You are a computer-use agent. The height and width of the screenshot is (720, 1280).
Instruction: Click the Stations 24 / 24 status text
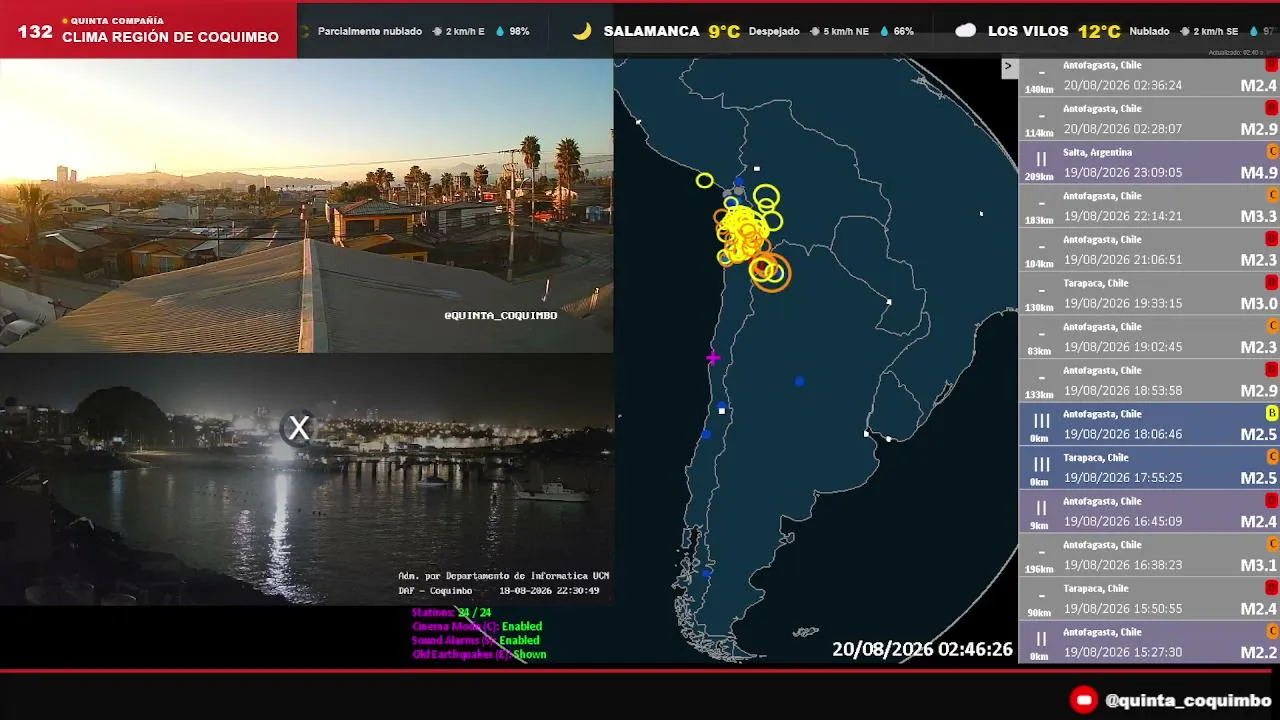pos(451,612)
